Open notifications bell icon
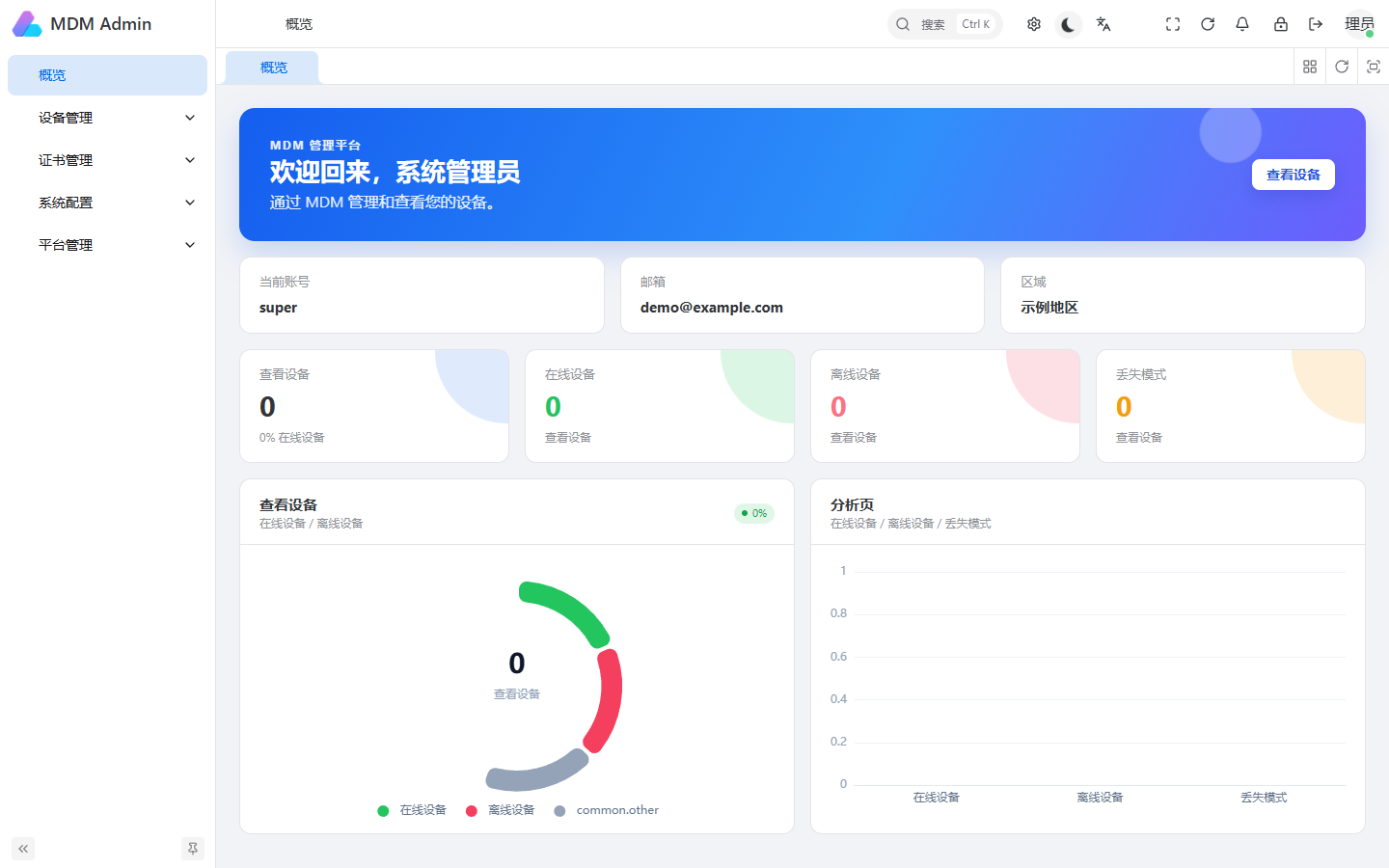The image size is (1389, 868). 1242,24
